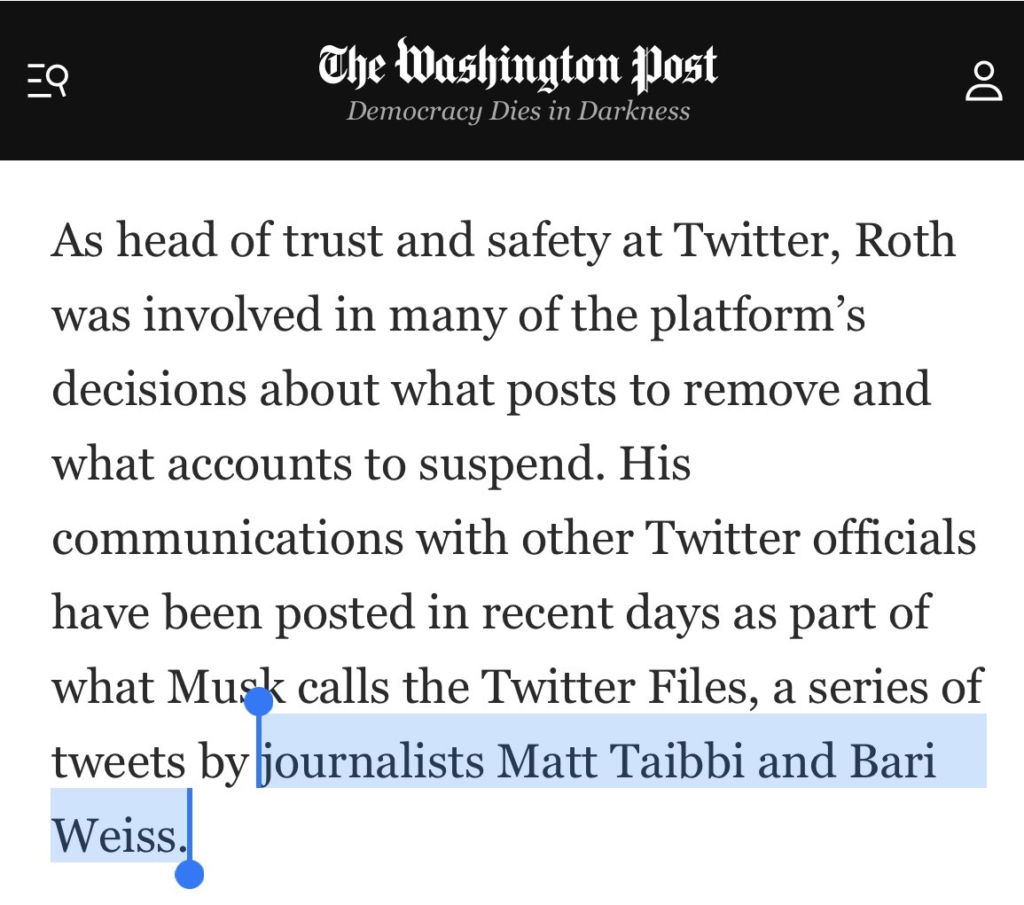The width and height of the screenshot is (1024, 905).
Task: Click the "Democracy Dies in Darkness" tagline
Action: (517, 111)
